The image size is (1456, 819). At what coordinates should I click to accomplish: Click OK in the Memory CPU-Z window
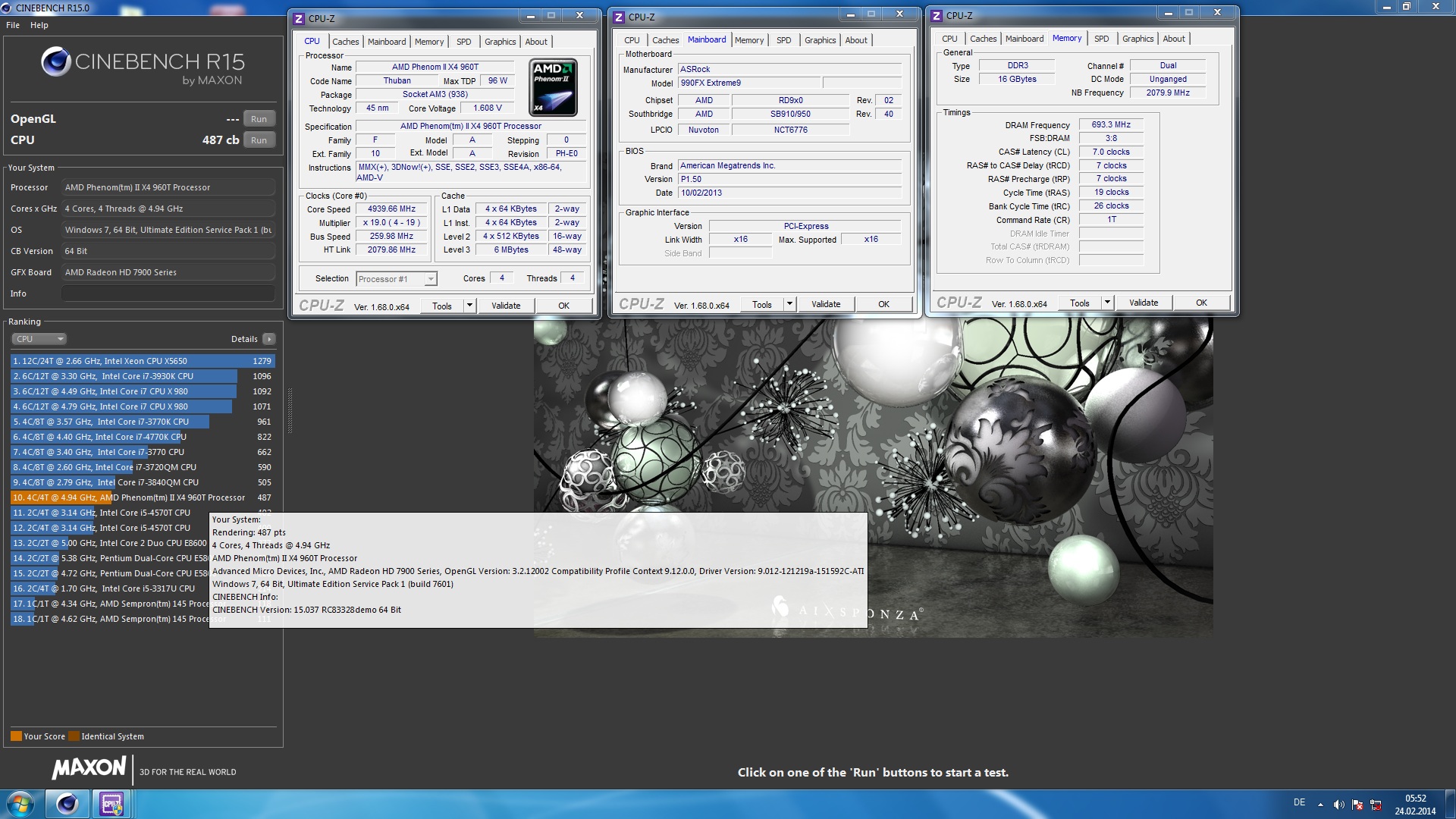pos(1202,303)
